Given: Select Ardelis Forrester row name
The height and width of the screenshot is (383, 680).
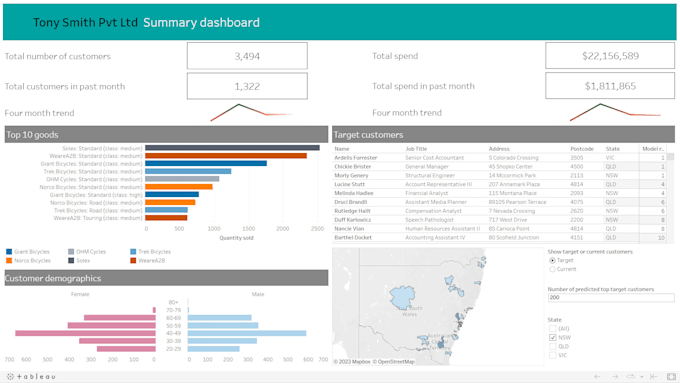Looking at the screenshot, I should pyautogui.click(x=356, y=158).
